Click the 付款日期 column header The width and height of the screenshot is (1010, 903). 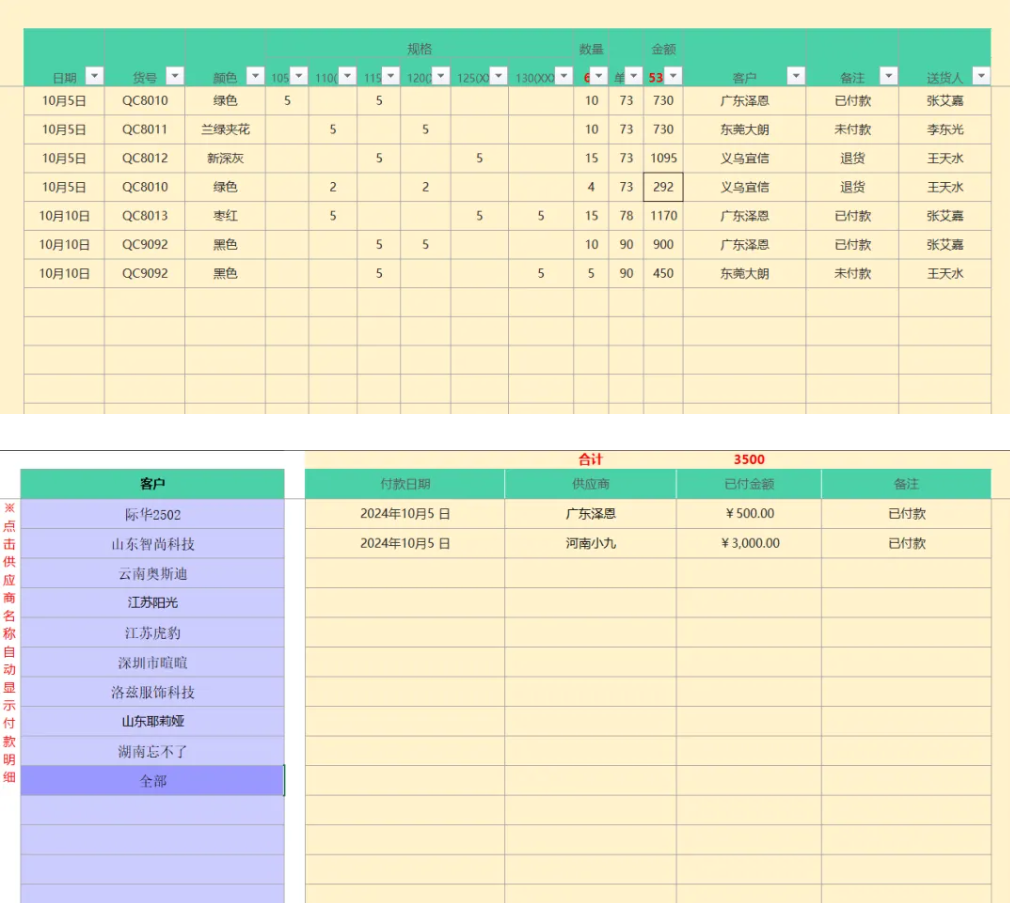[405, 484]
